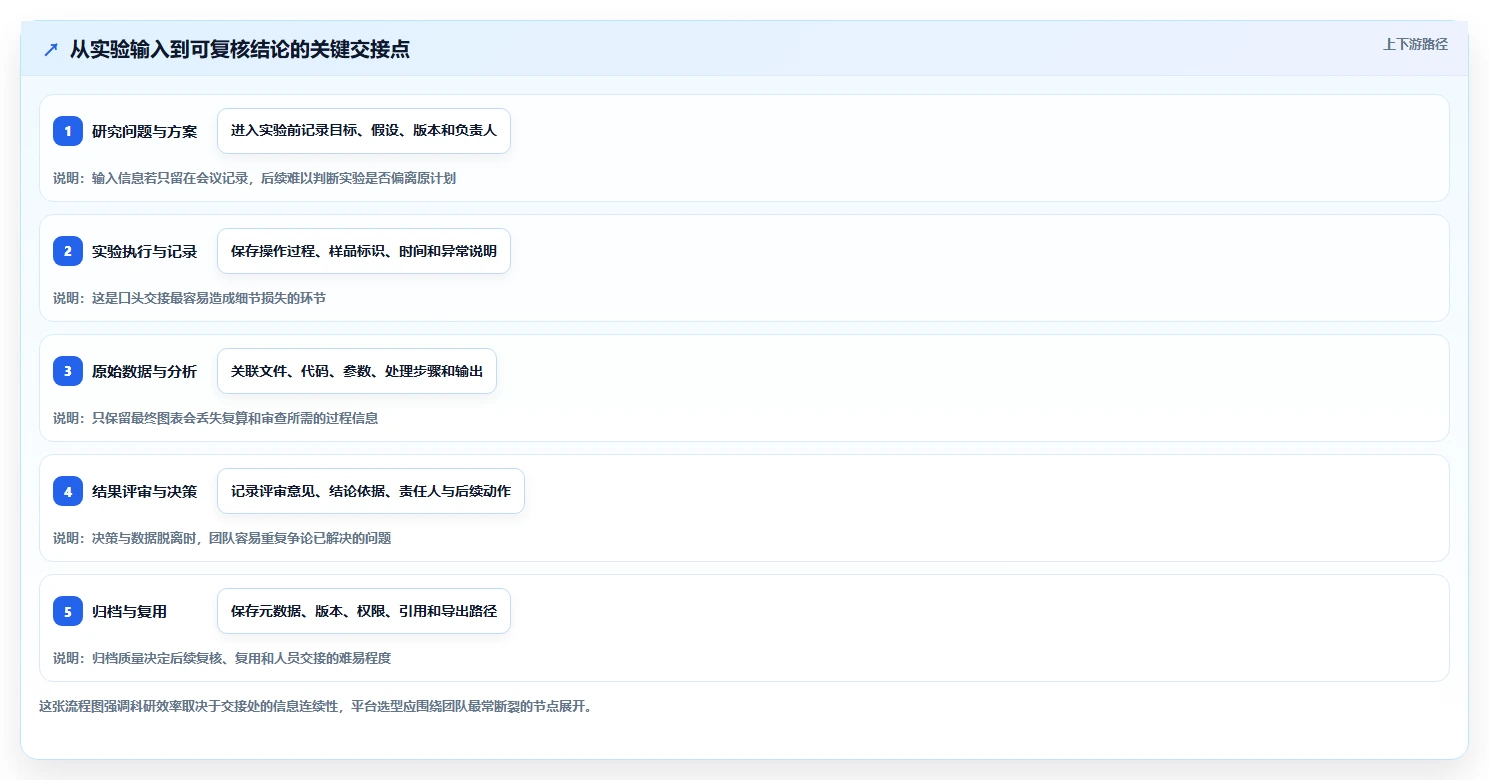Click the 上下游路径 label
The width and height of the screenshot is (1489, 780).
1415,44
